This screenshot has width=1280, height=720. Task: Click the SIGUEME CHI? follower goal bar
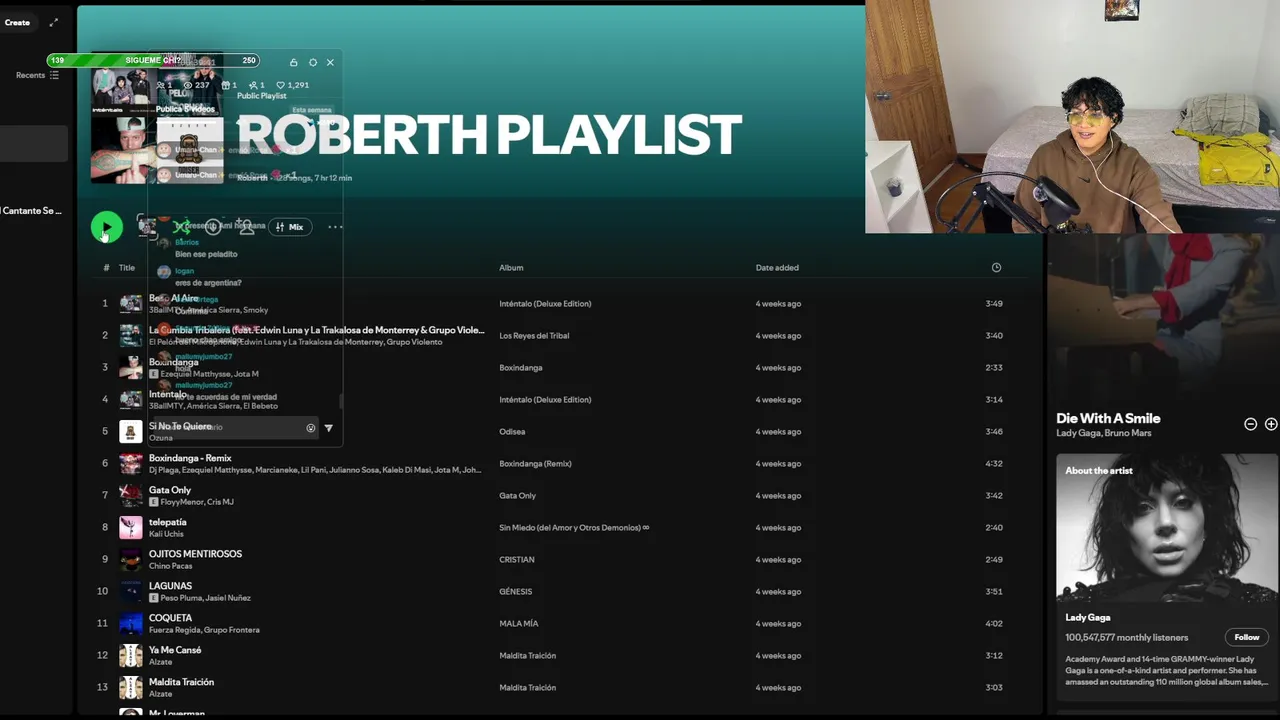pos(153,60)
